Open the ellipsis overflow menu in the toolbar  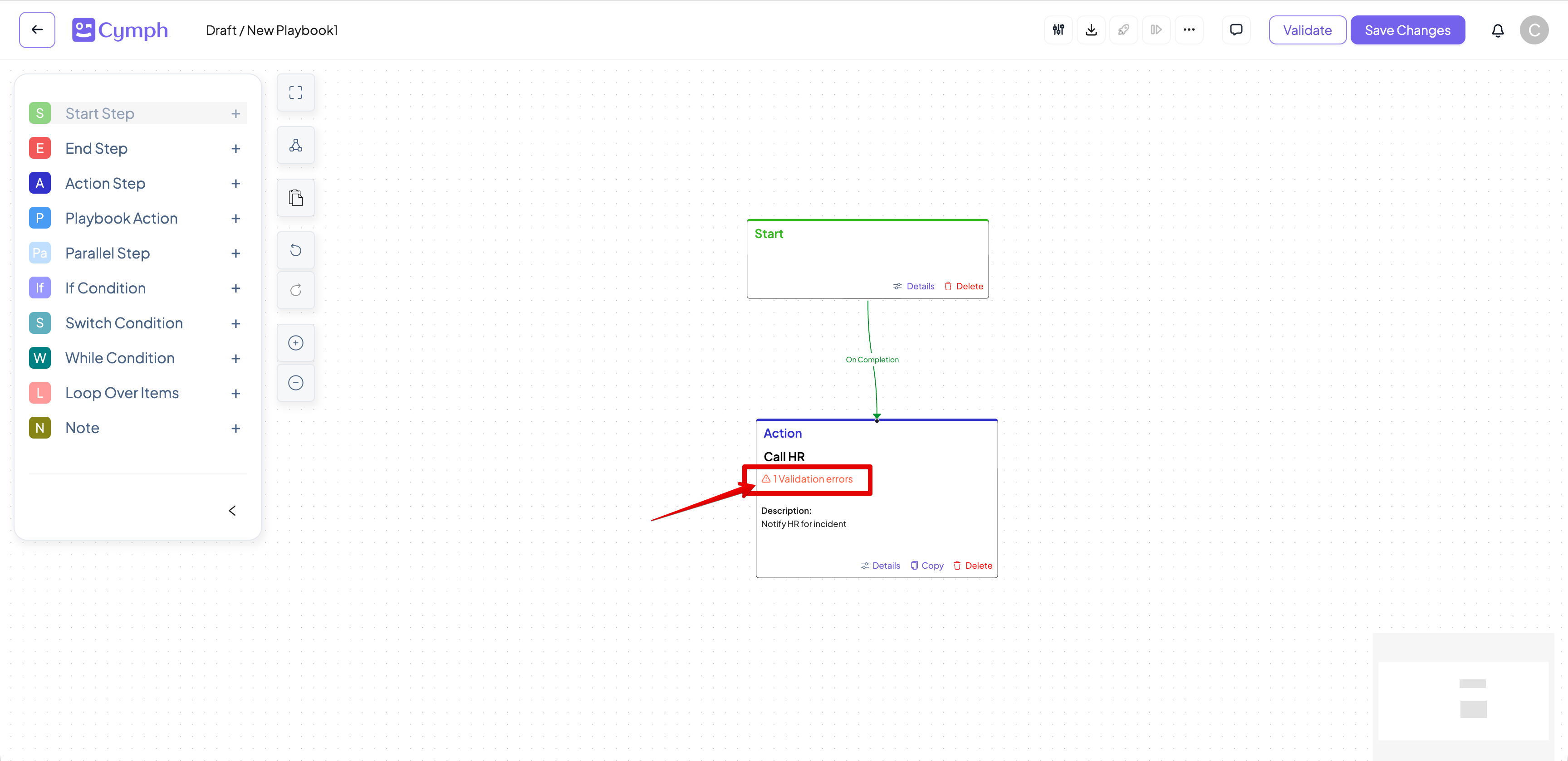[x=1190, y=29]
